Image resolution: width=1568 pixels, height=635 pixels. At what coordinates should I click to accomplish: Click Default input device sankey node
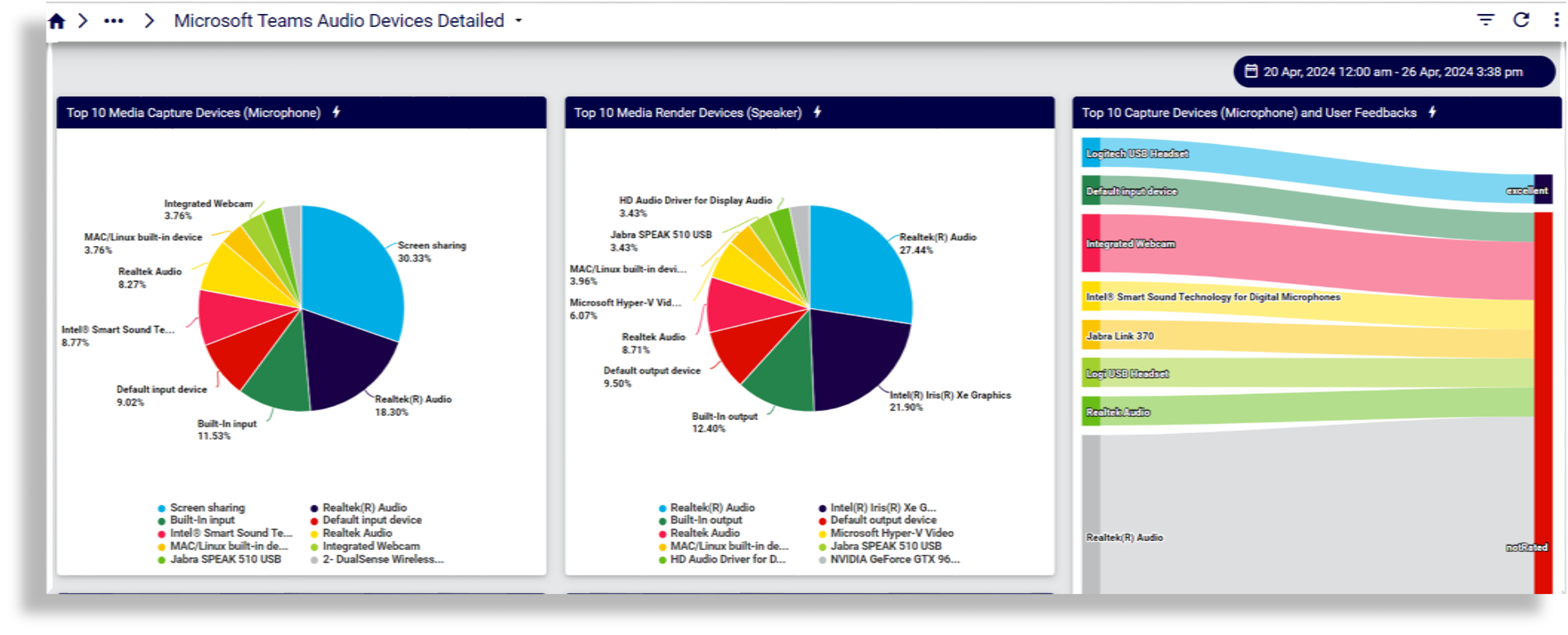tap(1091, 190)
